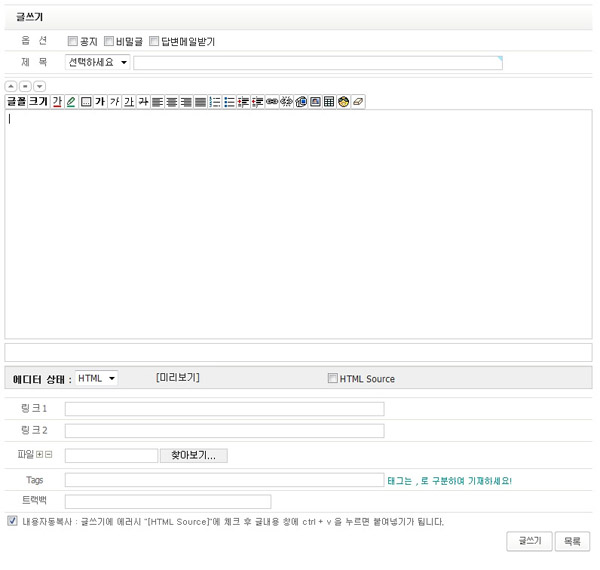Focus the 링크1 input field
Screen dimensions: 600x570
[x=225, y=409]
